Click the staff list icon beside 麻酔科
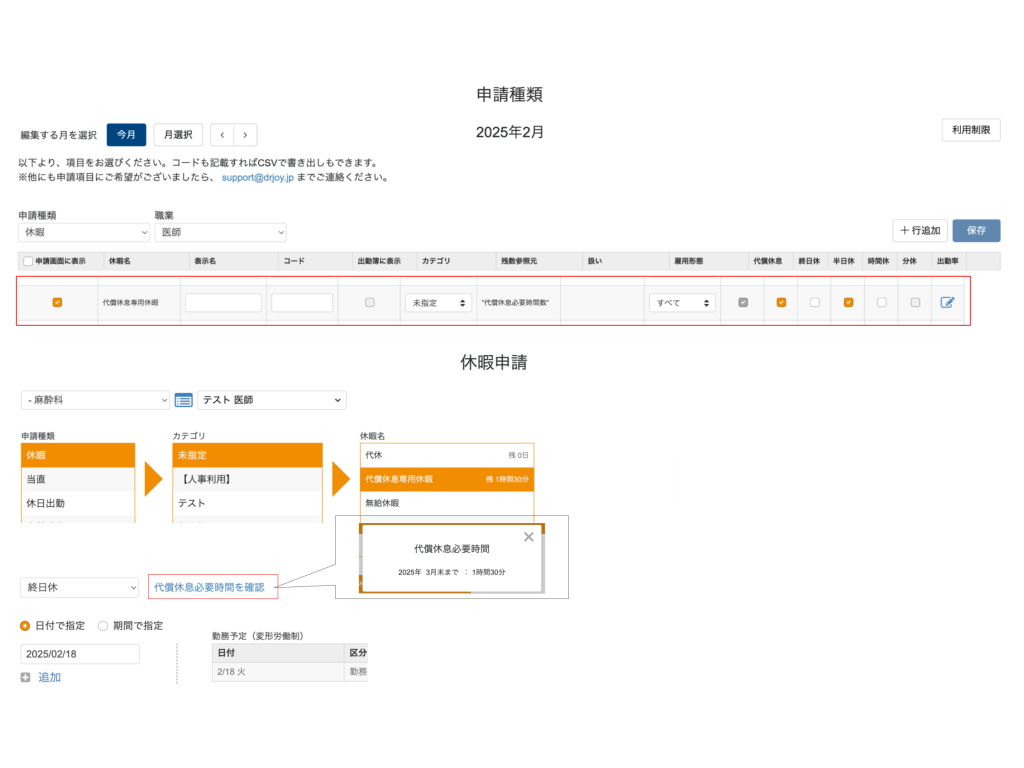This screenshot has width=1024, height=768. coord(183,400)
